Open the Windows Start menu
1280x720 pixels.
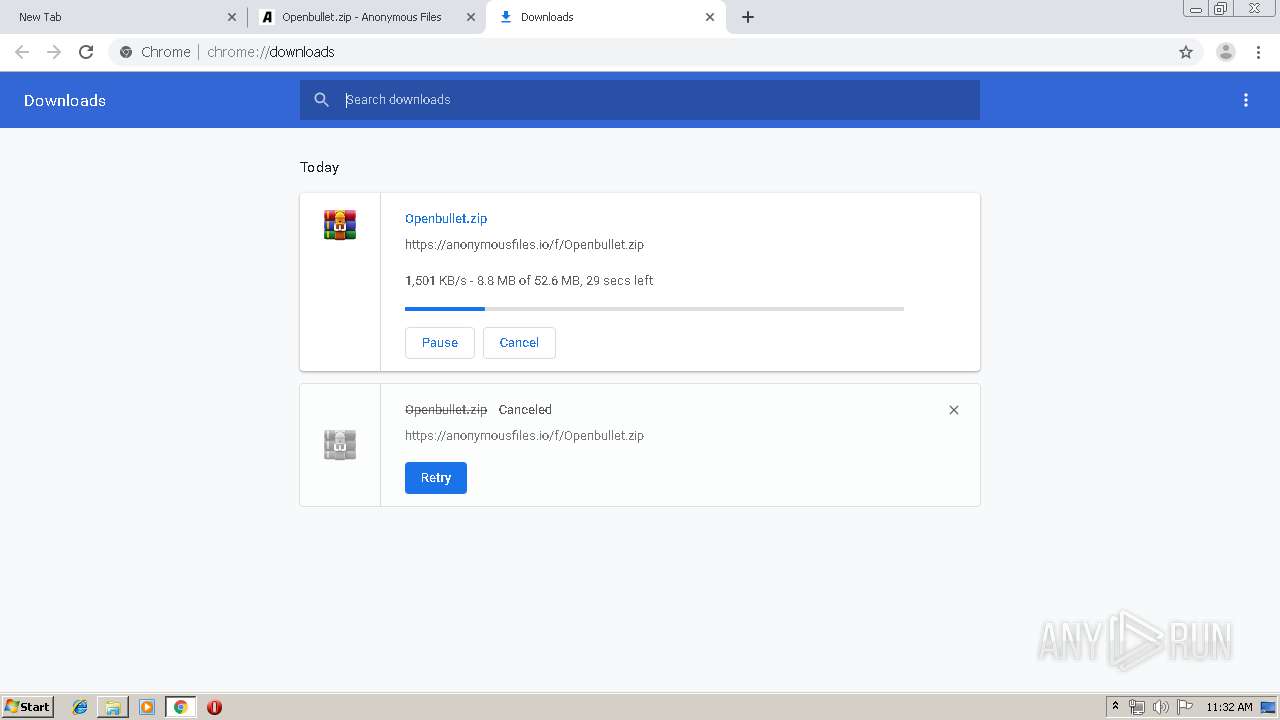coord(28,707)
